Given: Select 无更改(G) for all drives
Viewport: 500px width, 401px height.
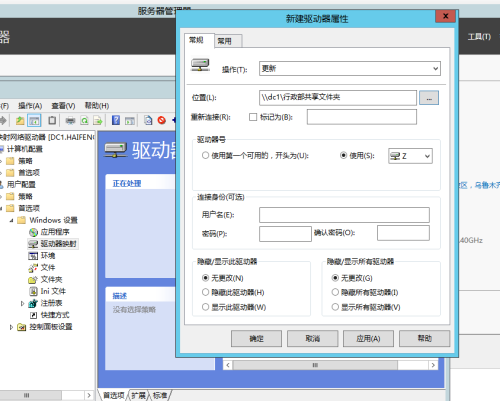Looking at the screenshot, I should click(x=335, y=278).
